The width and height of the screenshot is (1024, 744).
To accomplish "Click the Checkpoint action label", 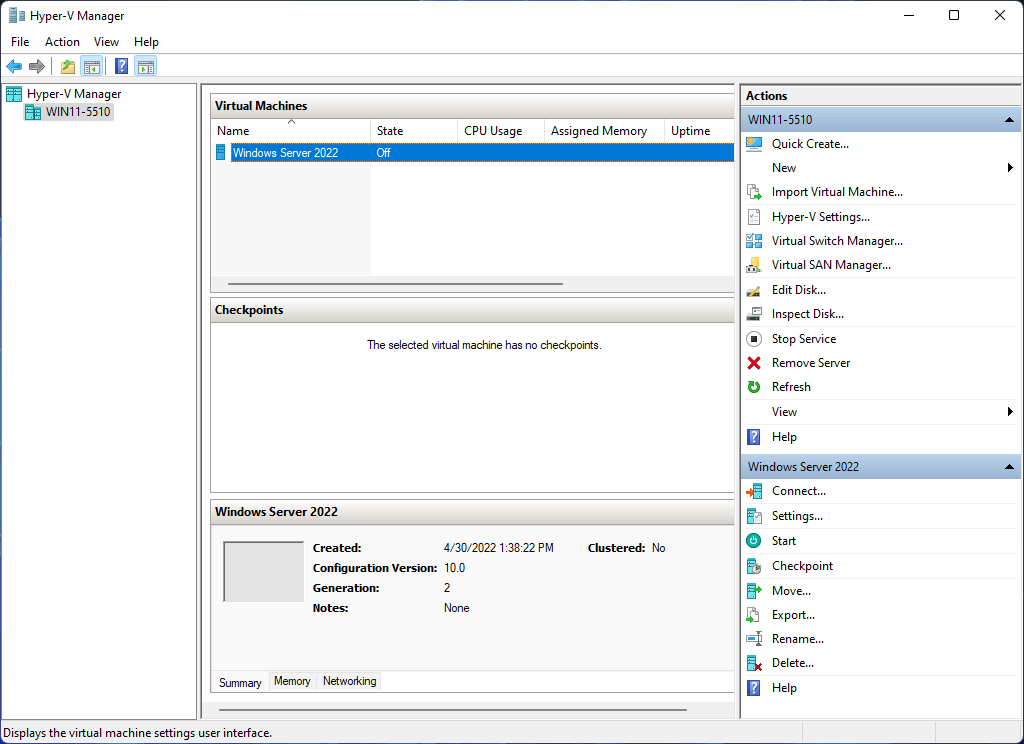I will click(803, 566).
